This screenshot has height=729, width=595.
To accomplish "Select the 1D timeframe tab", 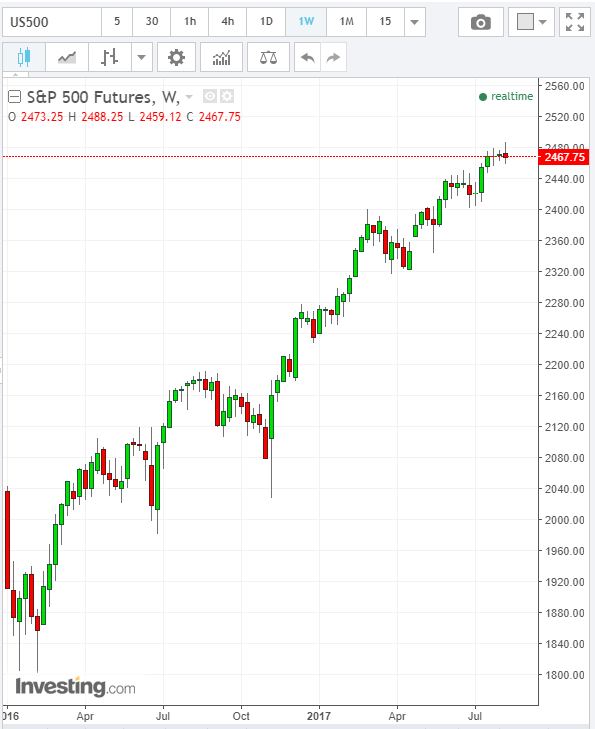I will pyautogui.click(x=266, y=22).
